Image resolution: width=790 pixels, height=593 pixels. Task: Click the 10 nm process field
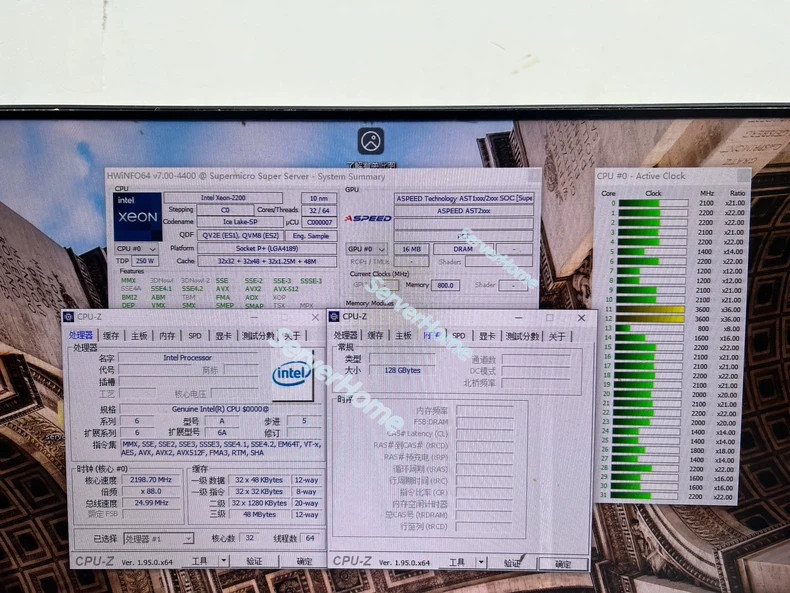click(318, 198)
